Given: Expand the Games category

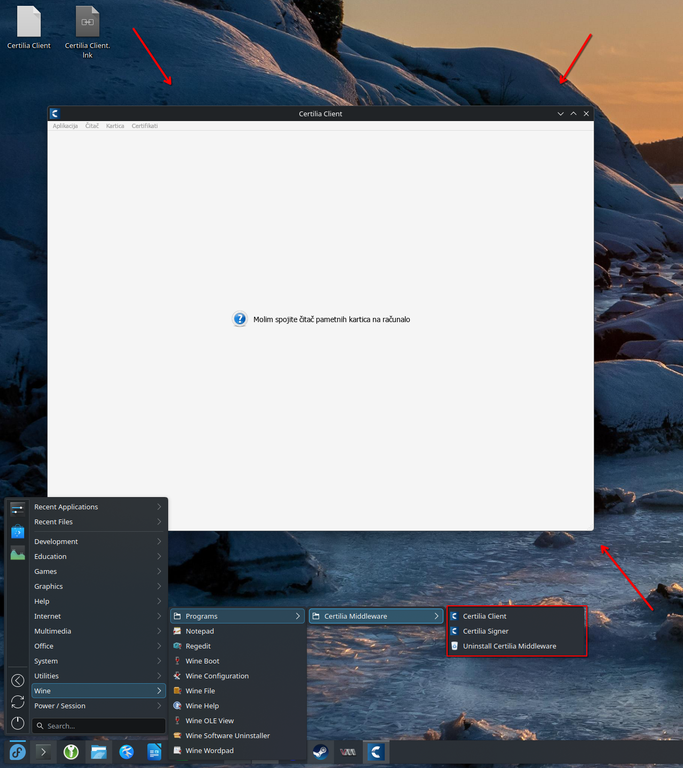Looking at the screenshot, I should pos(98,571).
